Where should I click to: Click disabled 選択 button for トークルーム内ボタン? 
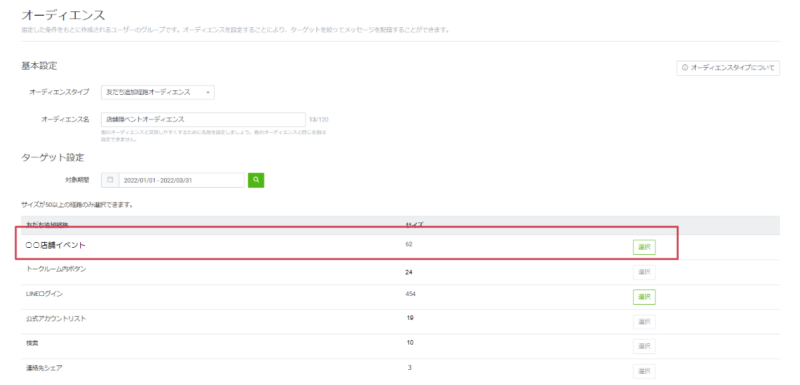point(644,272)
